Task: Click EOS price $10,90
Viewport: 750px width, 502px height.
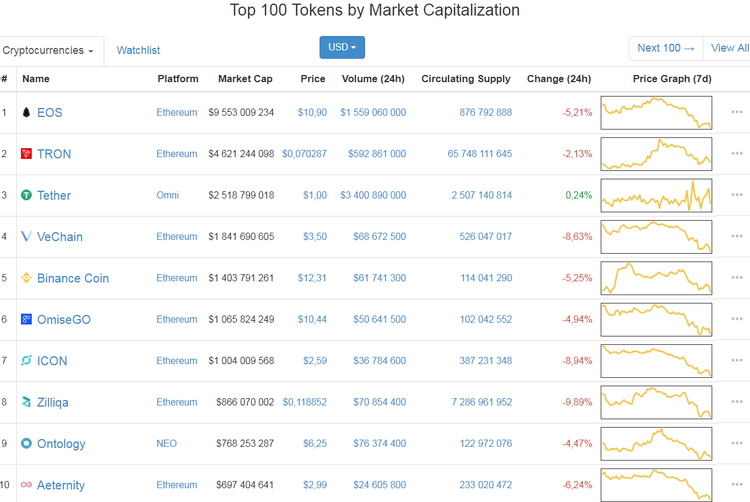Action: click(x=312, y=112)
